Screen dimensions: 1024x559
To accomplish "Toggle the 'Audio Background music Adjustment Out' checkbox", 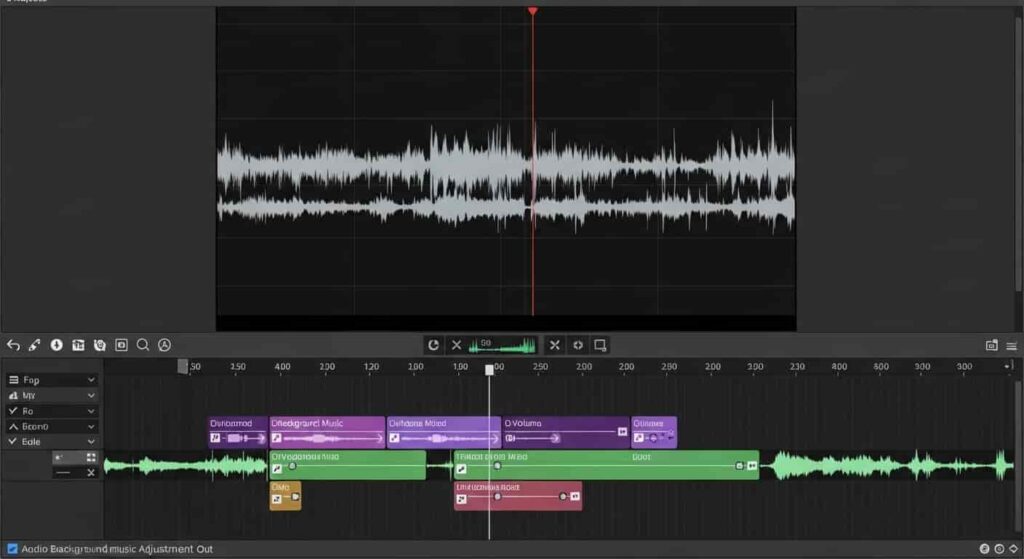I will pos(12,549).
